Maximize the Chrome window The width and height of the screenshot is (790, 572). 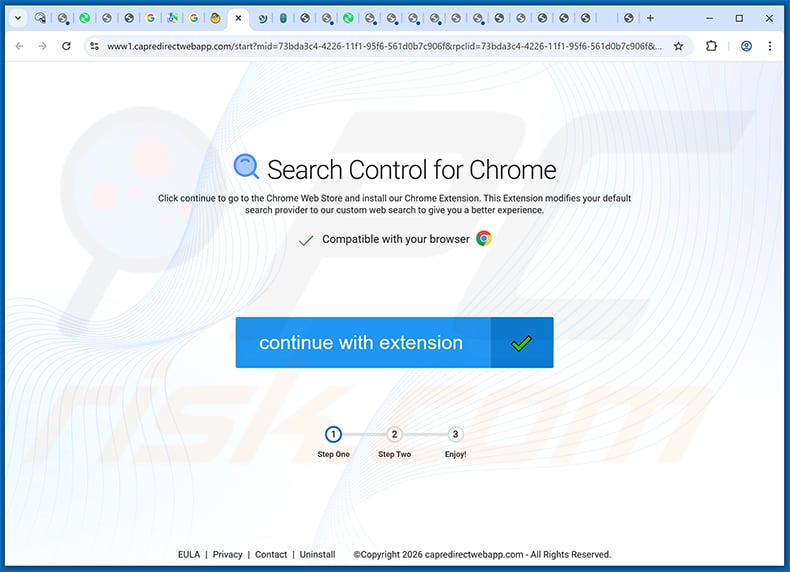click(739, 18)
